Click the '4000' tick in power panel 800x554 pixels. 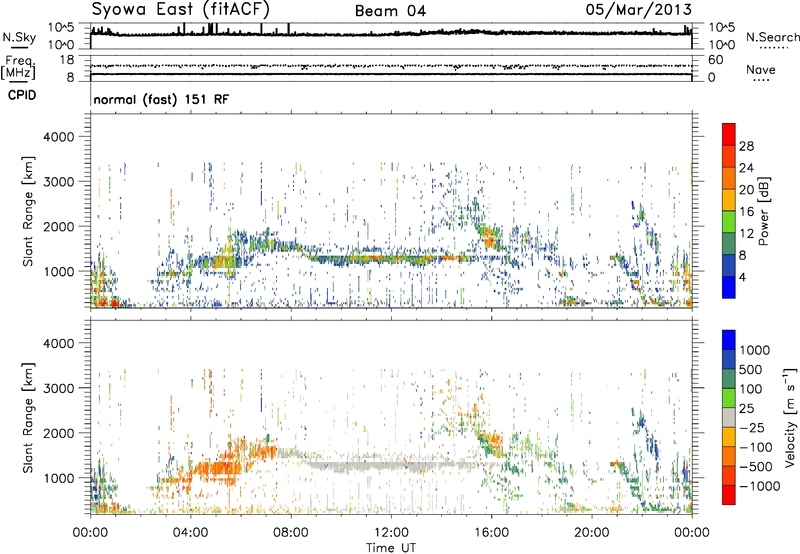[x=58, y=137]
